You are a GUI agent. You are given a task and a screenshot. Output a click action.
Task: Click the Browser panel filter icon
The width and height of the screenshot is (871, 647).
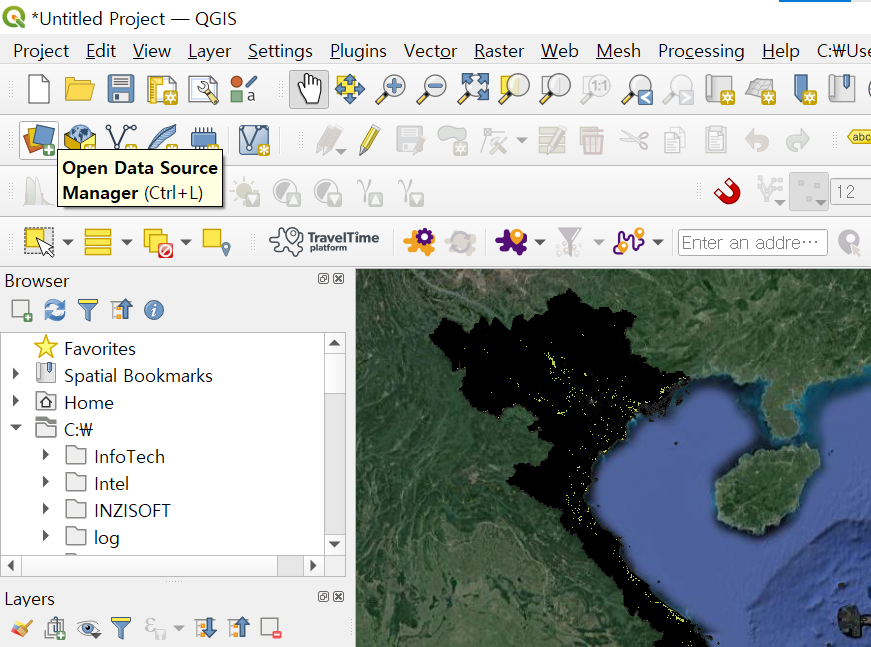coord(88,310)
